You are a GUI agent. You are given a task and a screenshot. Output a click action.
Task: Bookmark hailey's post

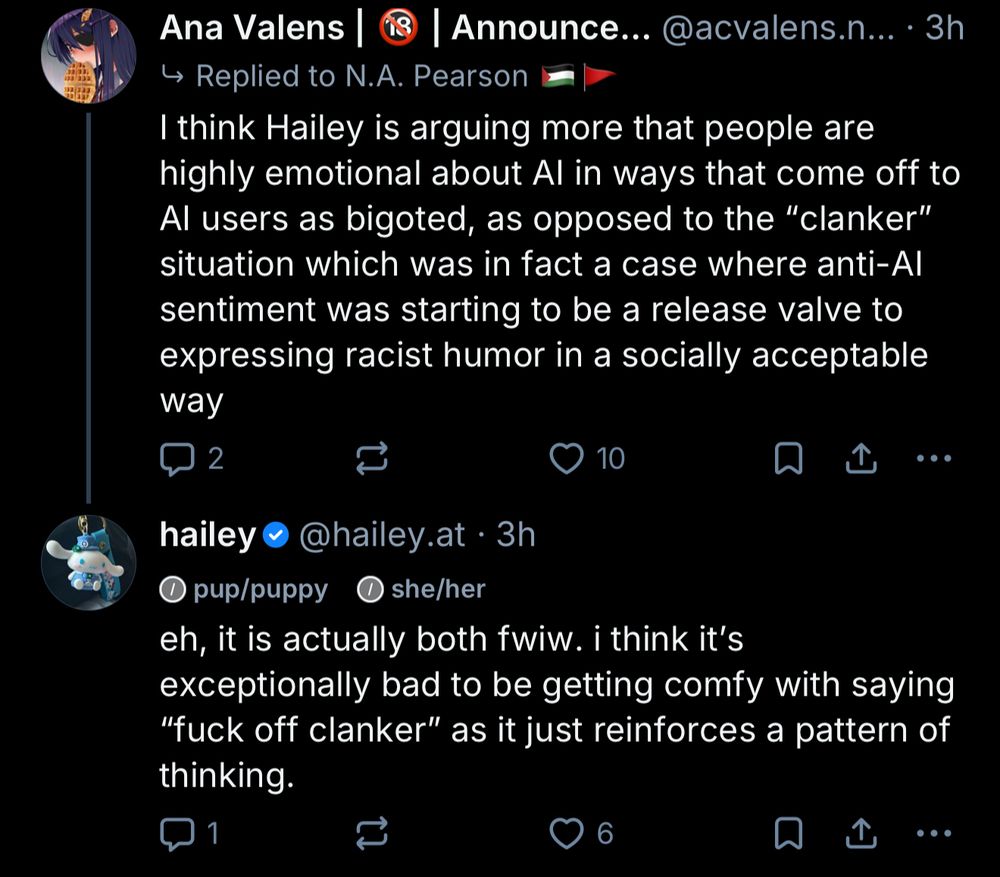click(790, 832)
